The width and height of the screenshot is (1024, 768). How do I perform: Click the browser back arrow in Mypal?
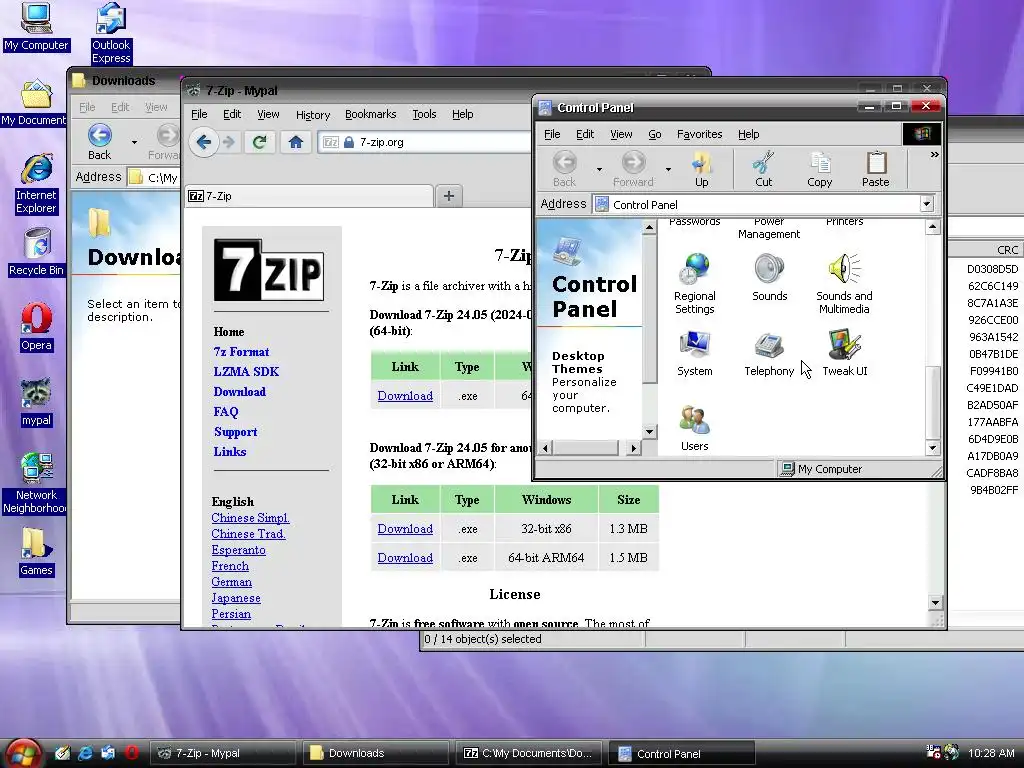(204, 142)
